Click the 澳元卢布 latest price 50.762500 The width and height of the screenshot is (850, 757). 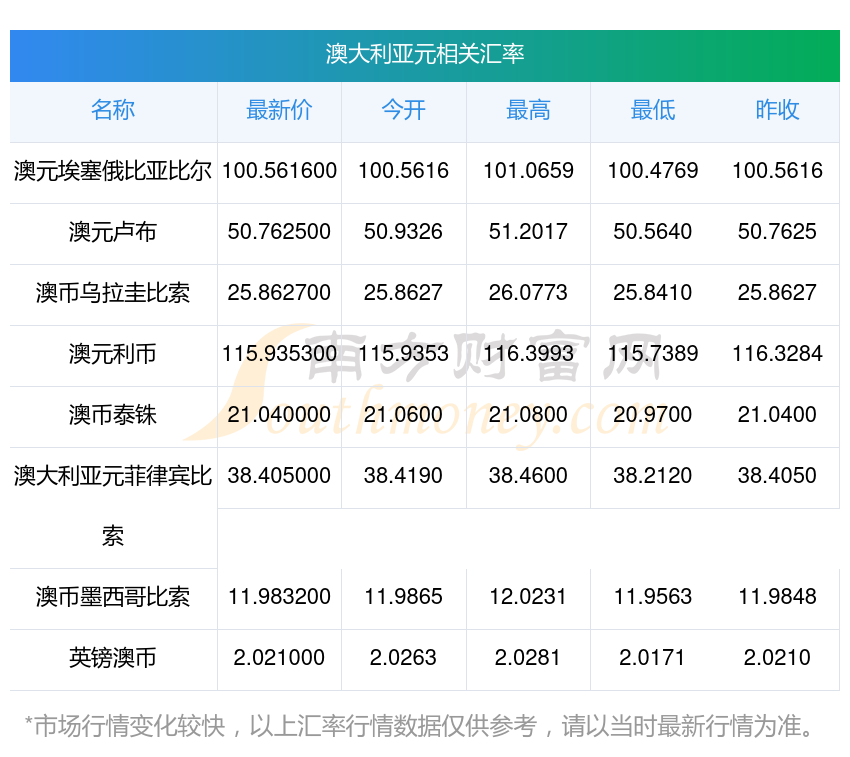[x=279, y=232]
